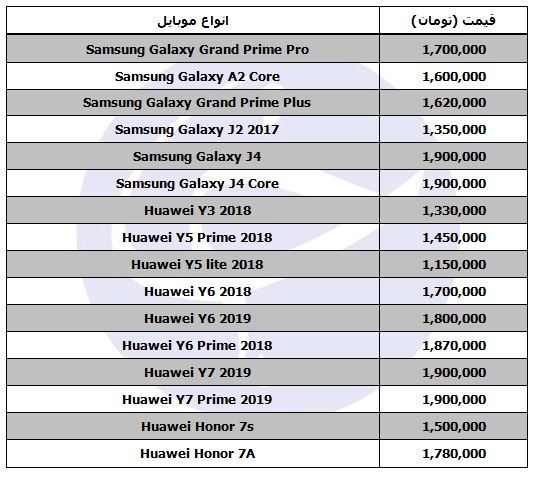The height and width of the screenshot is (478, 539).
Task: Click the Samsung Galaxy J4 Core entry
Action: (197, 184)
